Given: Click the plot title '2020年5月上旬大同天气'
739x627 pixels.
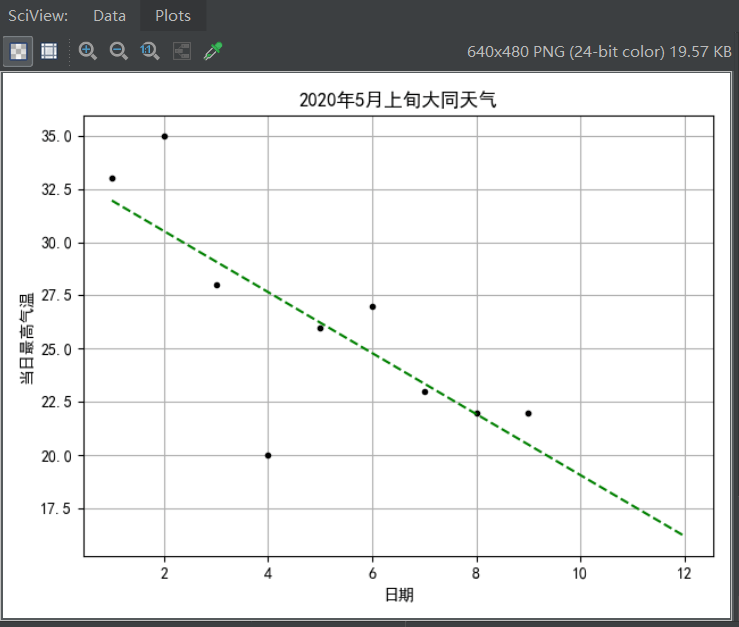Looking at the screenshot, I should (398, 100).
